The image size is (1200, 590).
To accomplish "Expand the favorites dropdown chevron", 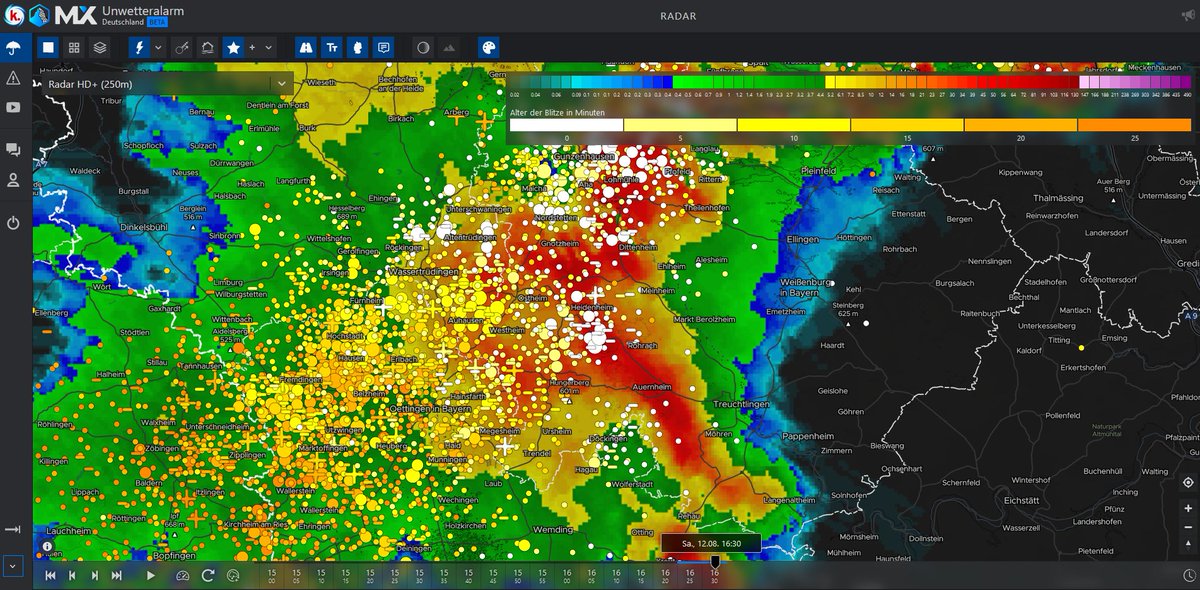I will coord(268,47).
